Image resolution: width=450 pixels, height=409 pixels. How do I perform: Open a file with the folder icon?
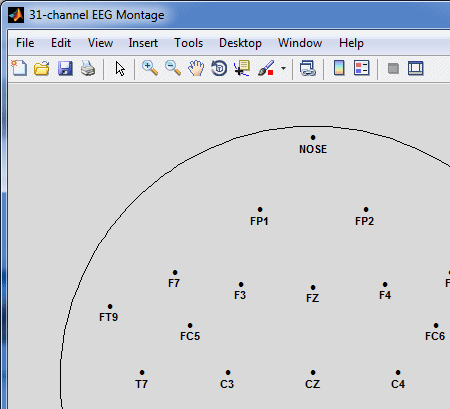tap(42, 68)
